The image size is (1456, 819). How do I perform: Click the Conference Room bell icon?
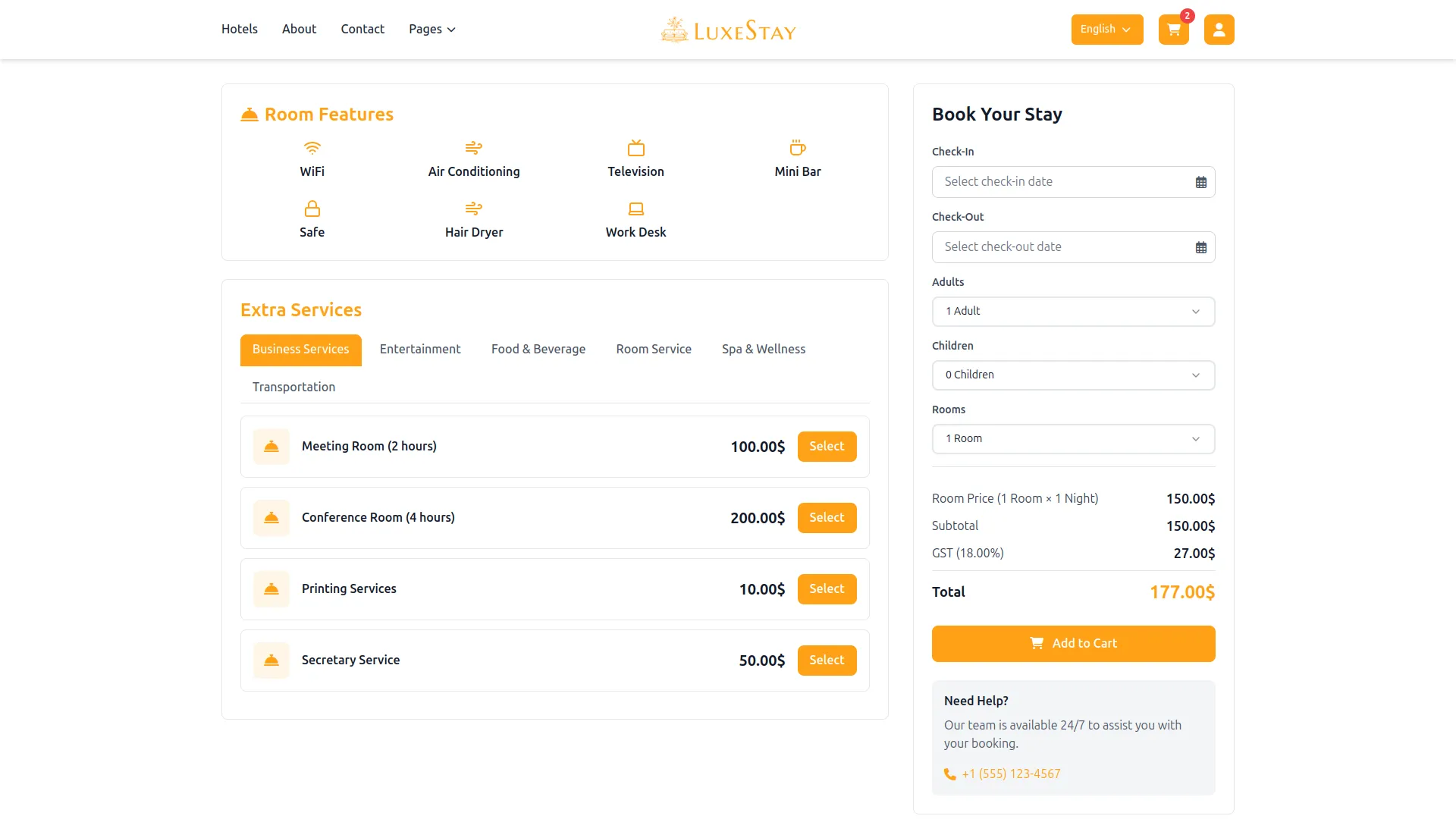[x=271, y=518]
